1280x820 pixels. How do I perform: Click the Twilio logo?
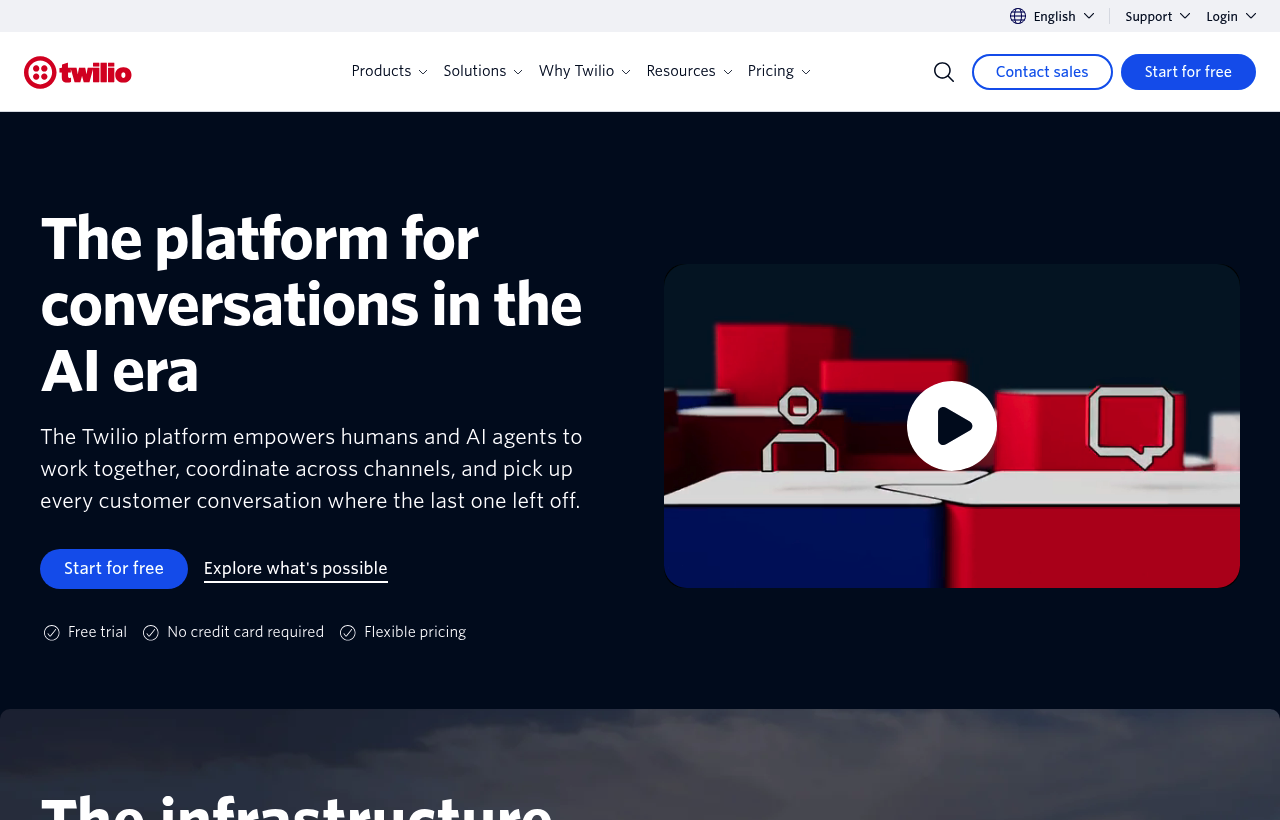78,72
